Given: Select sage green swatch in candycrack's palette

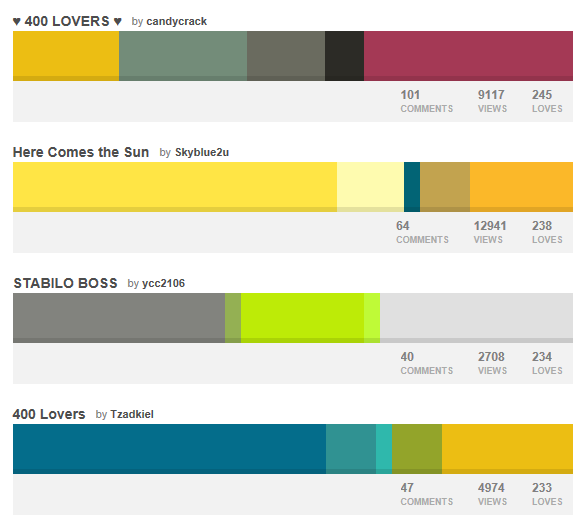Looking at the screenshot, I should tap(183, 56).
